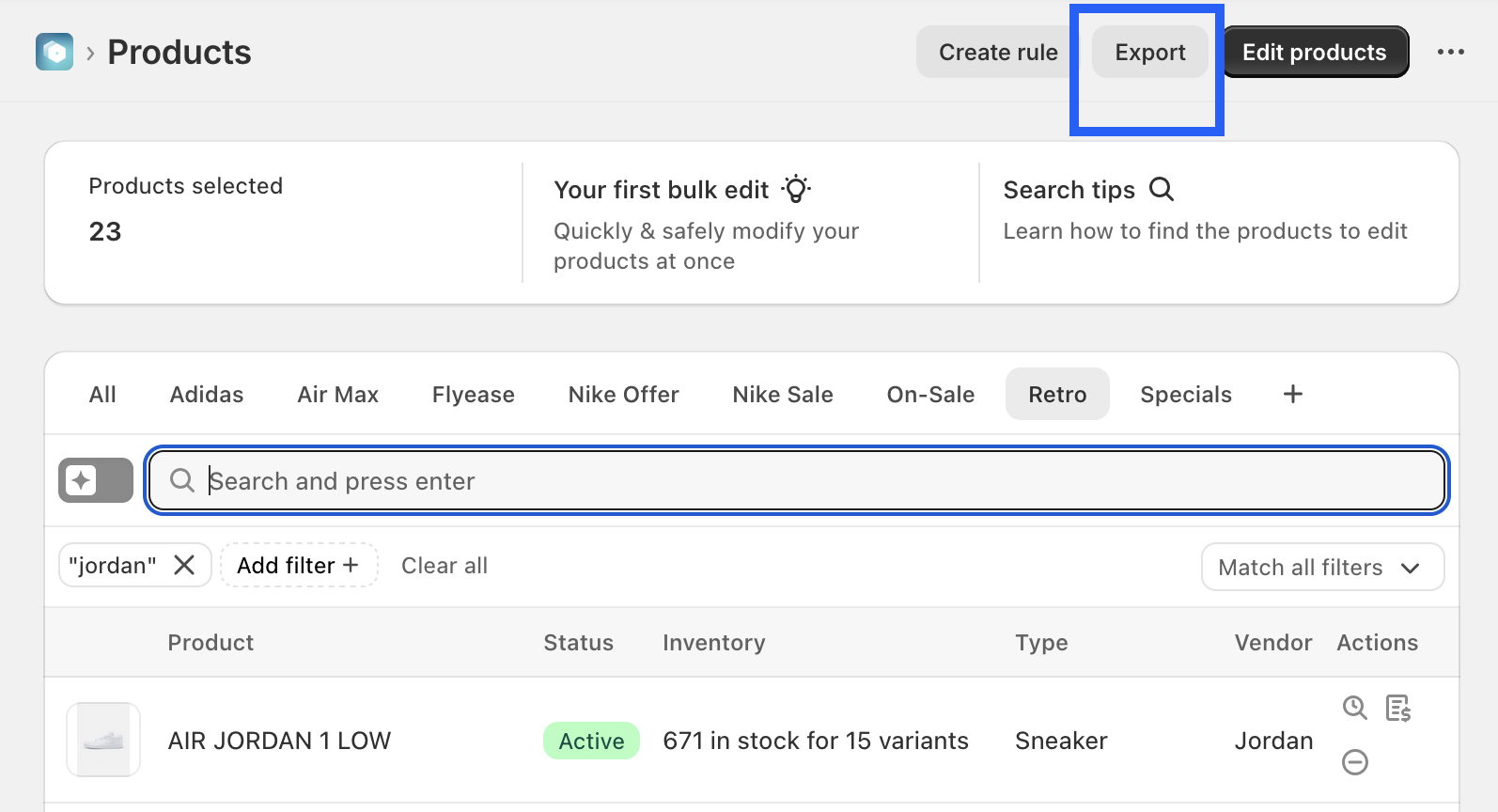This screenshot has width=1498, height=812.
Task: Click the Edit products button
Action: [1314, 52]
